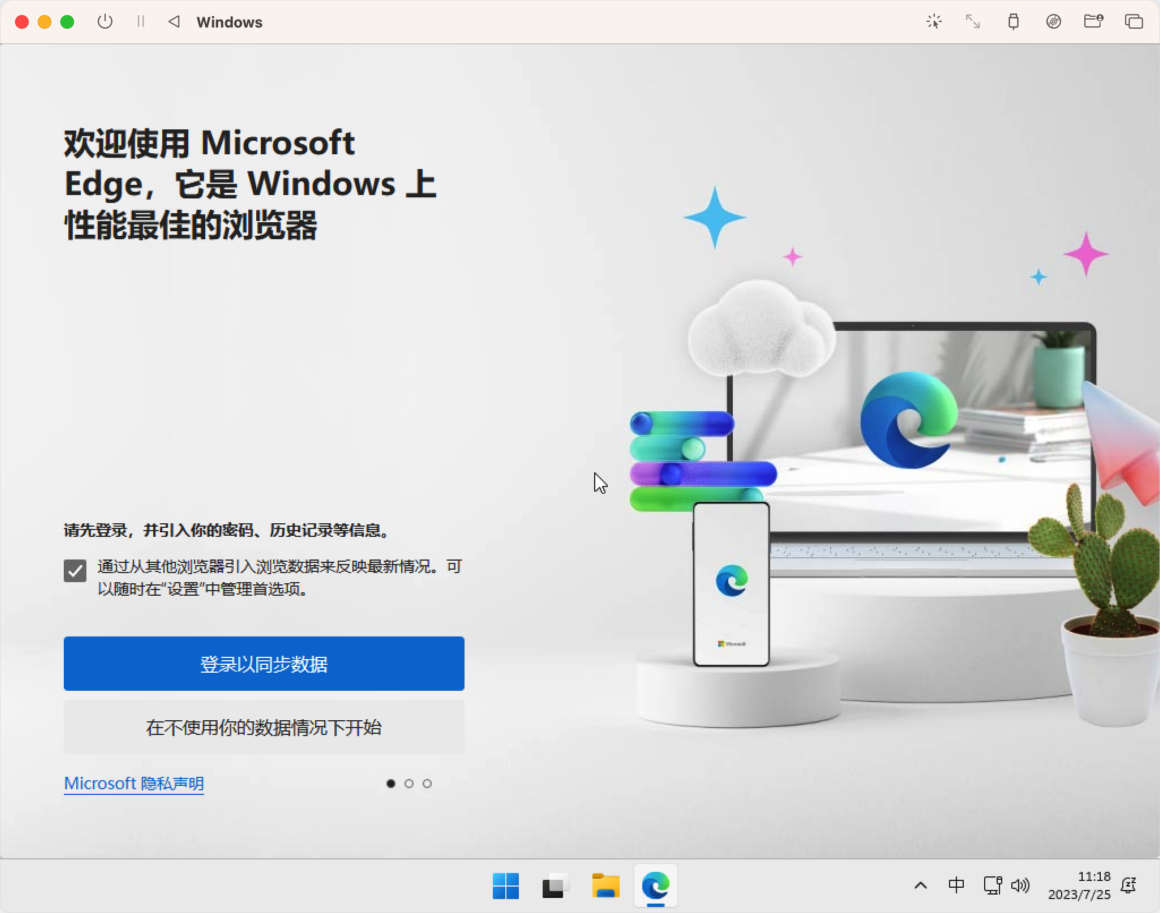Switch the Chinese input method indicator

(956, 885)
